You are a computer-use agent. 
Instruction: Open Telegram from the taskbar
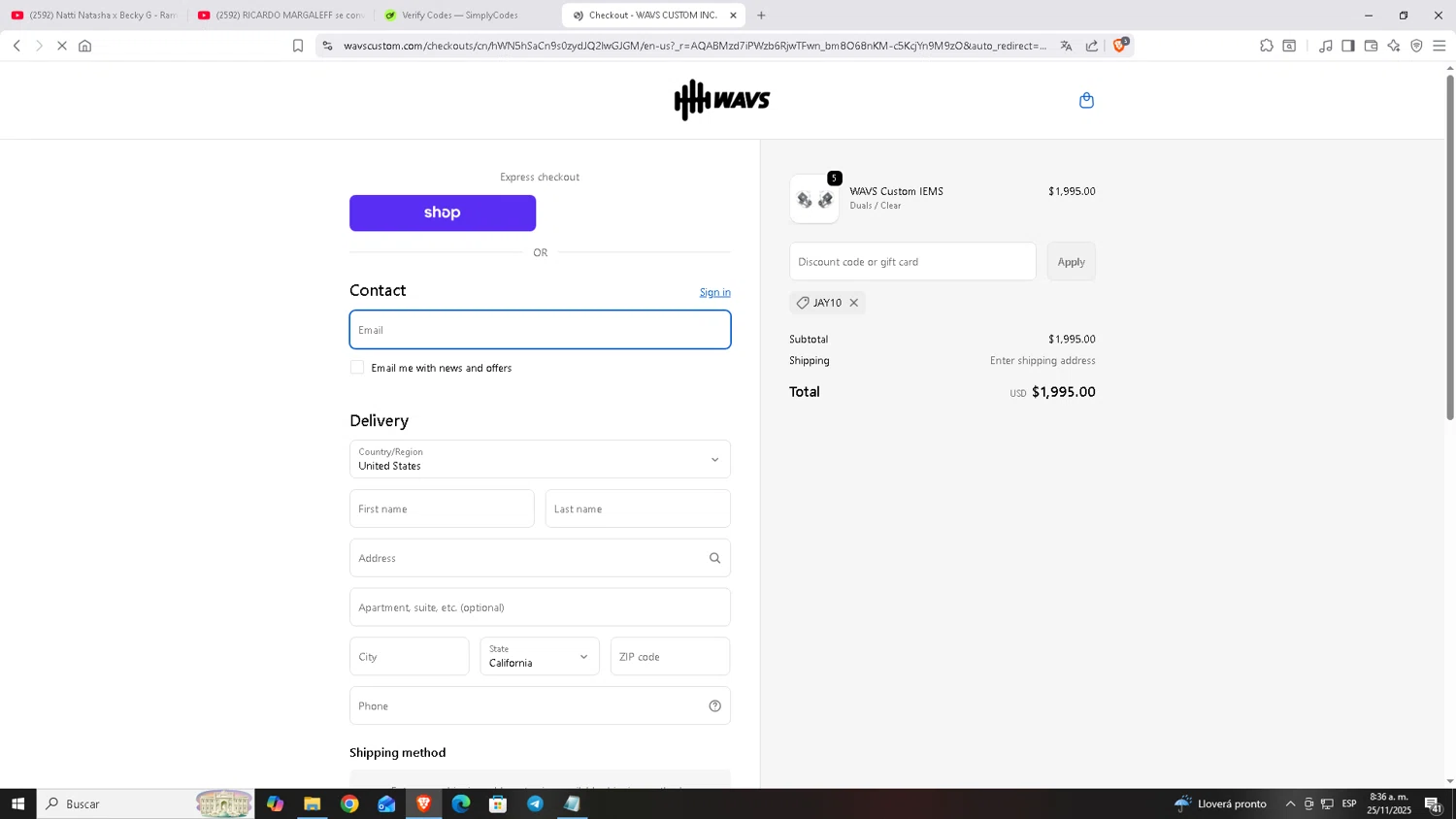(x=535, y=803)
